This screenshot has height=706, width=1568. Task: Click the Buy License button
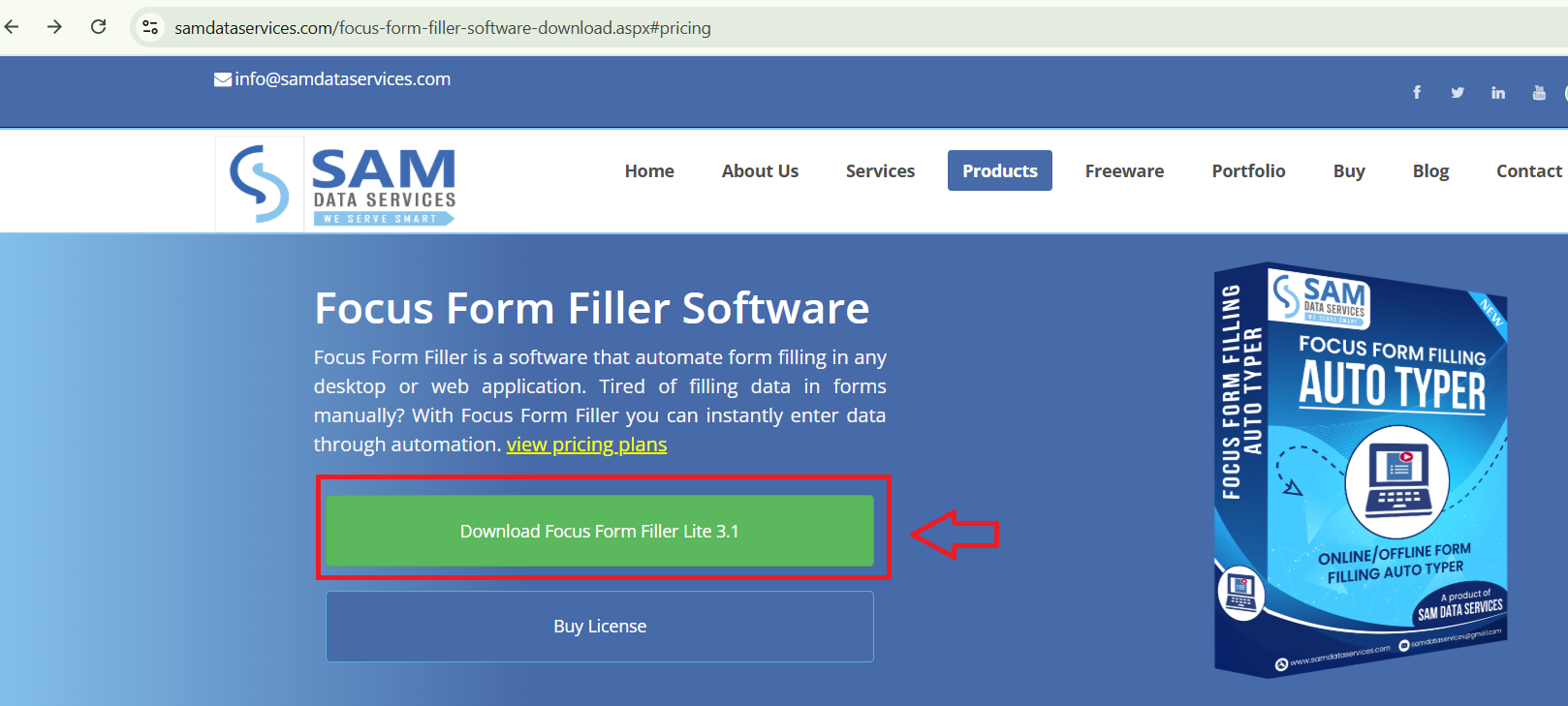click(x=600, y=627)
